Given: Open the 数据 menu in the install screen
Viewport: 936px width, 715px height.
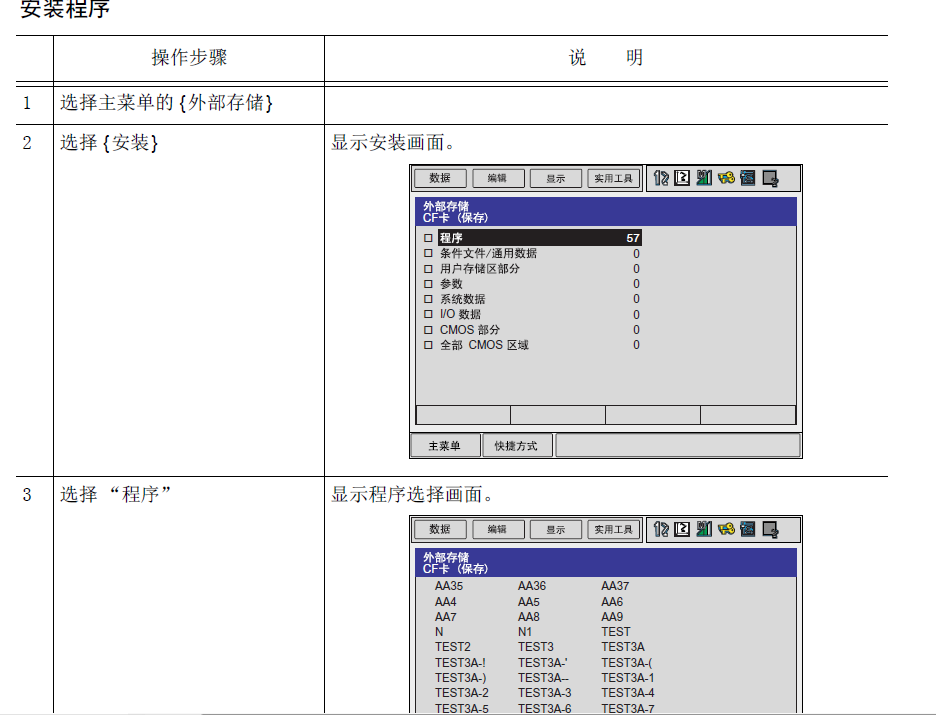Looking at the screenshot, I should (440, 178).
